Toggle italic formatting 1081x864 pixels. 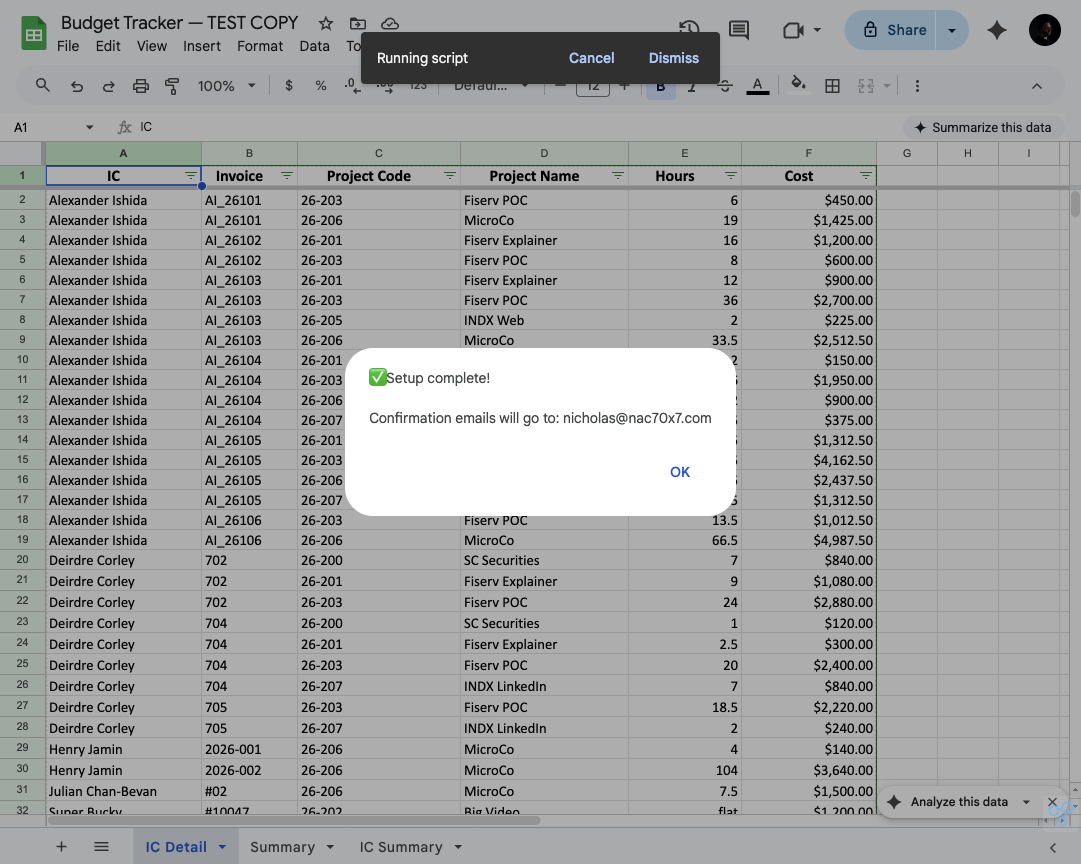click(692, 86)
